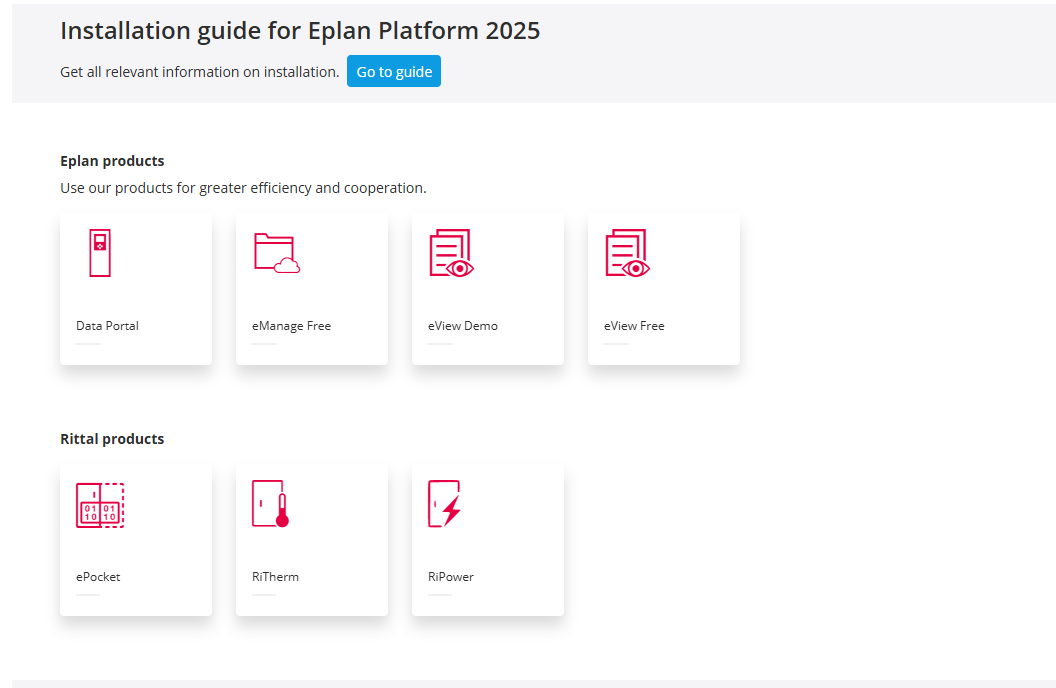Open the RiPower lightning bolt icon
Viewport: 1056px width, 688px height.
pos(444,504)
